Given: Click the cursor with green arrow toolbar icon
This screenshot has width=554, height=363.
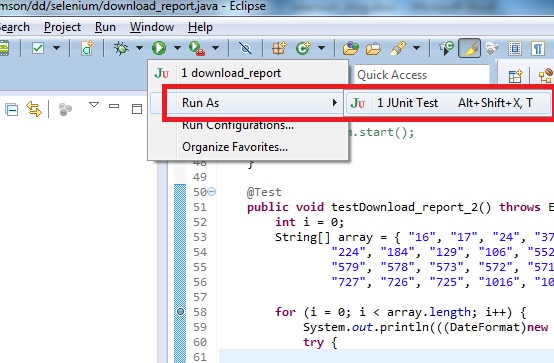Looking at the screenshot, I should (x=447, y=48).
